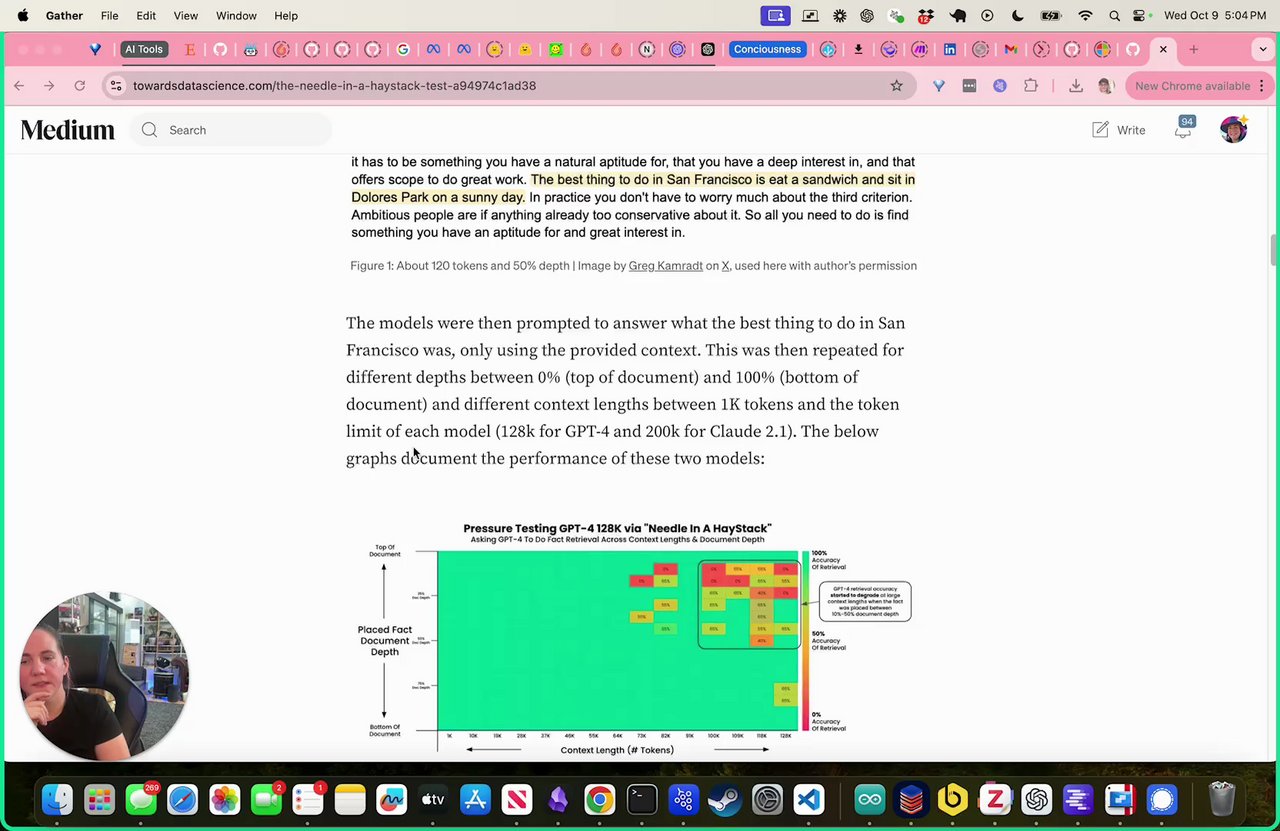The width and height of the screenshot is (1280, 831).
Task: Open FaceTime in the Dock
Action: (x=266, y=800)
